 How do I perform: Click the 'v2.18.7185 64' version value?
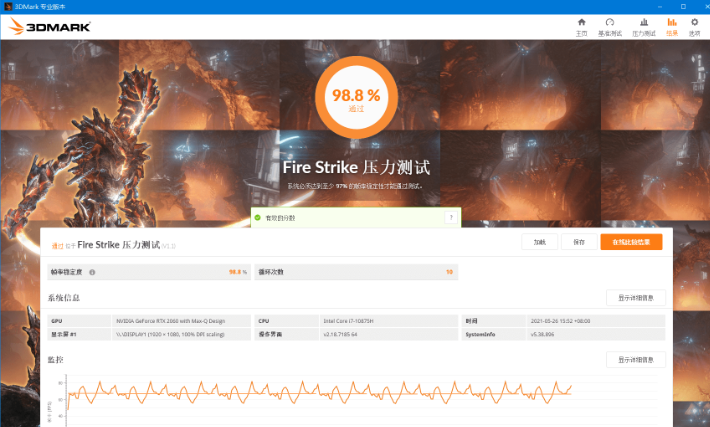pos(340,334)
